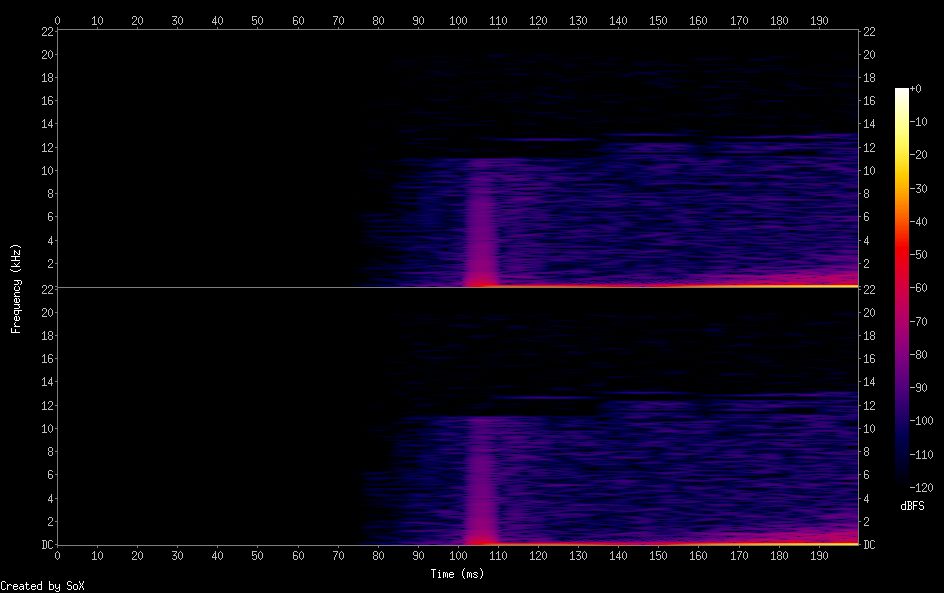Select the "-80" color scale label
The height and width of the screenshot is (593, 944).
tap(919, 355)
